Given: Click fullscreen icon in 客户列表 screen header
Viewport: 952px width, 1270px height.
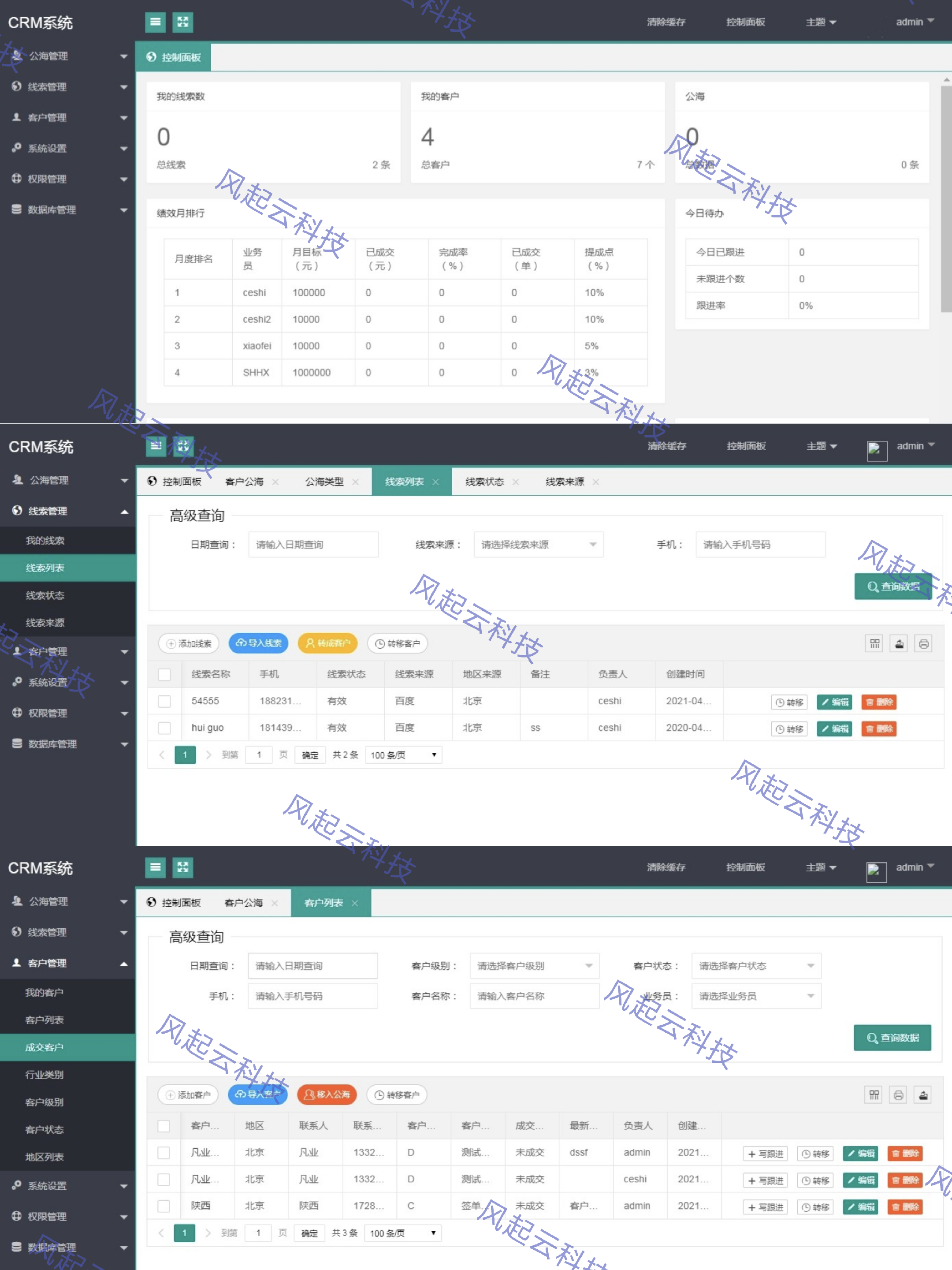Looking at the screenshot, I should click(182, 867).
